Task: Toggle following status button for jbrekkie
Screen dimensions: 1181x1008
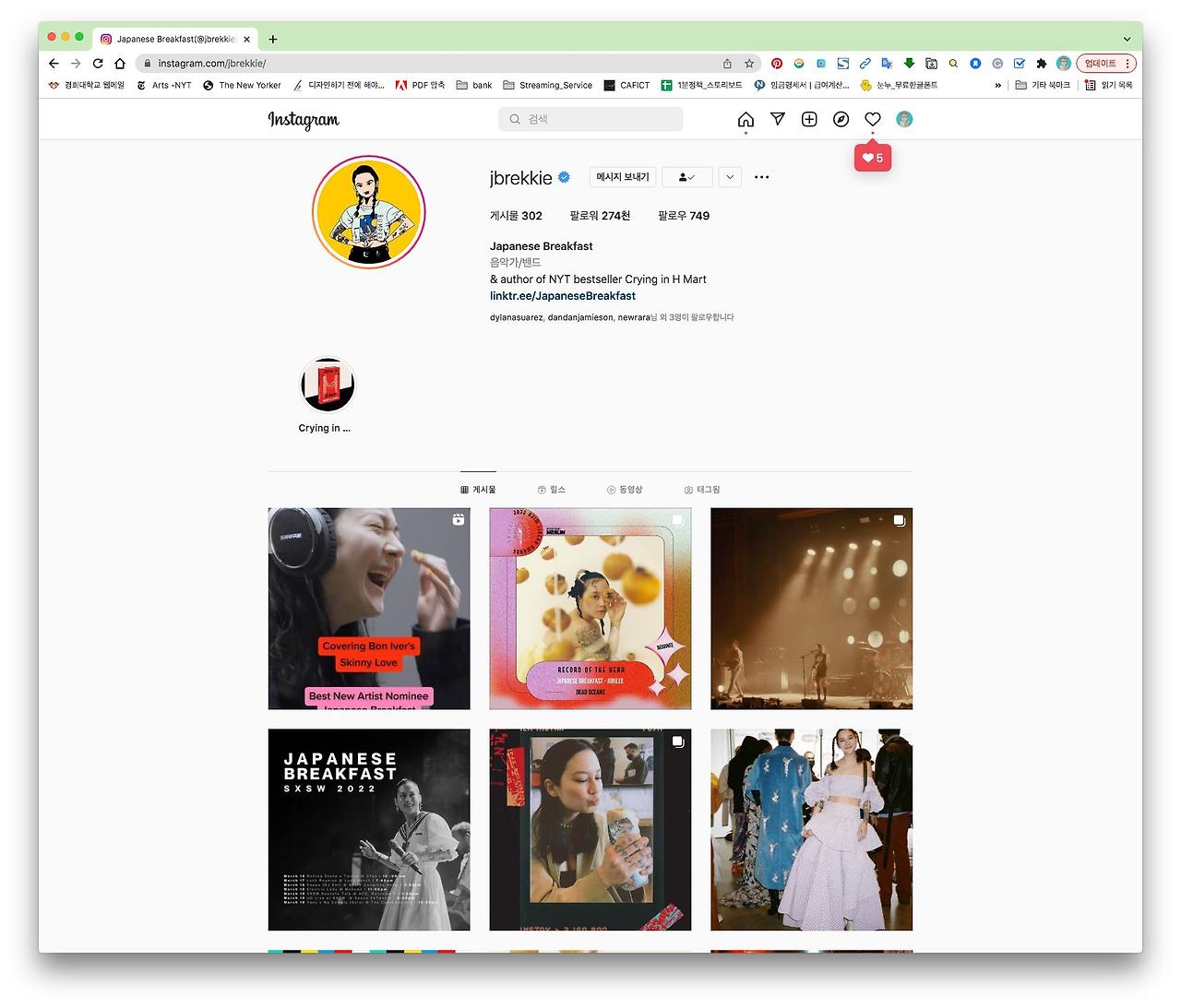Action: point(687,177)
